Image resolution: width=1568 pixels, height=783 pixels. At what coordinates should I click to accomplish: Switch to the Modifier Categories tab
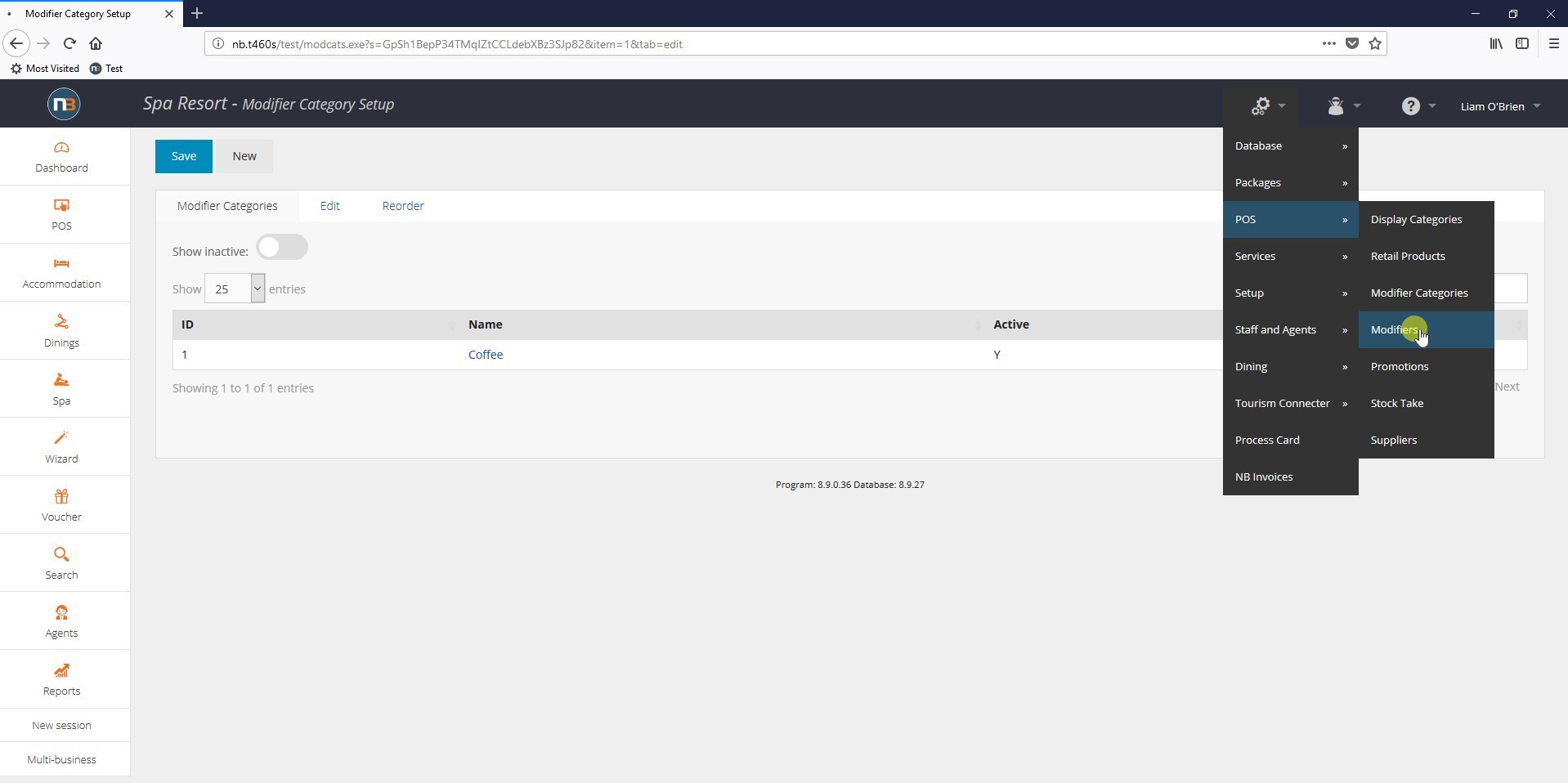click(x=227, y=206)
